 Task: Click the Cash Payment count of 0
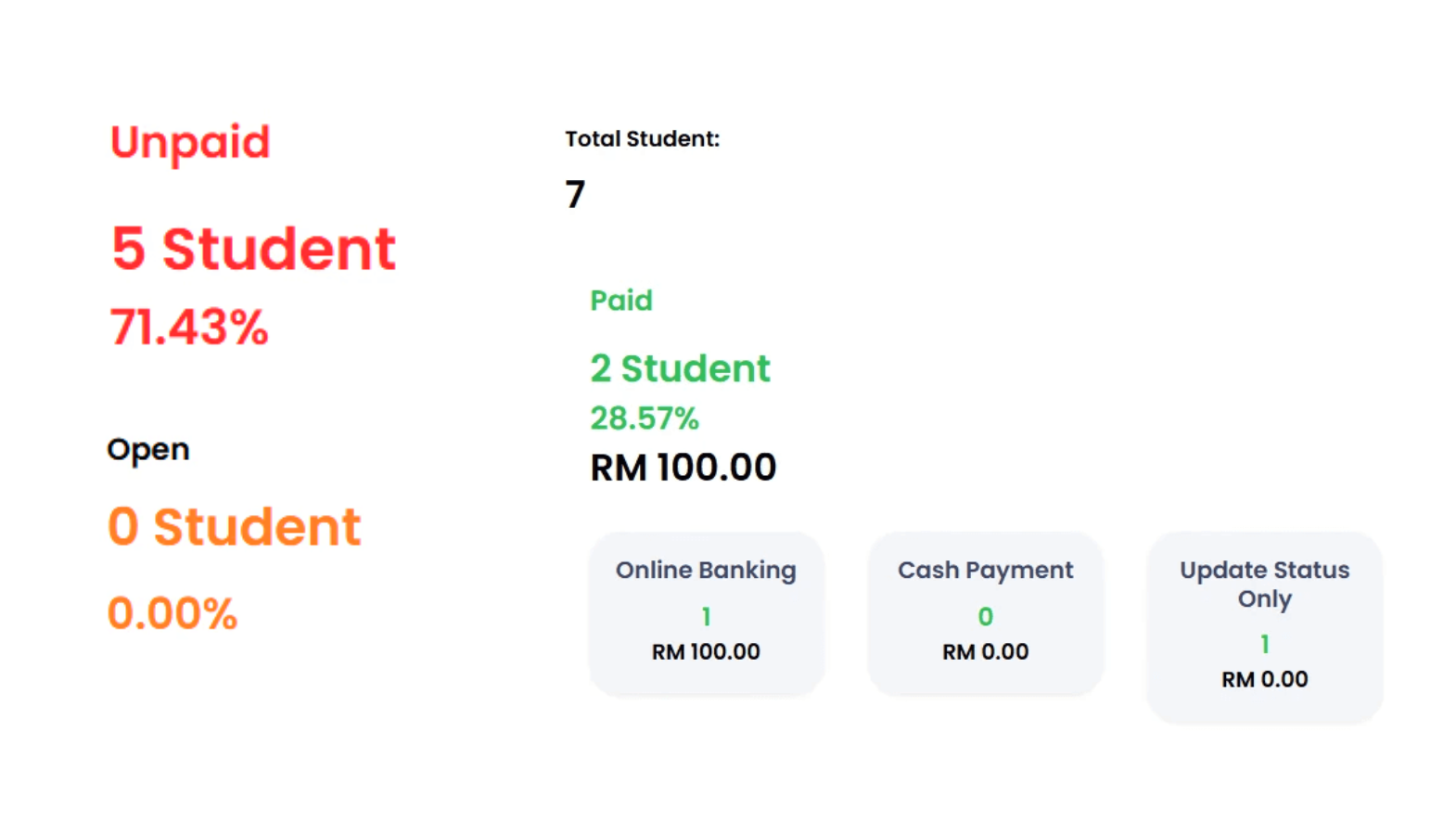(985, 616)
